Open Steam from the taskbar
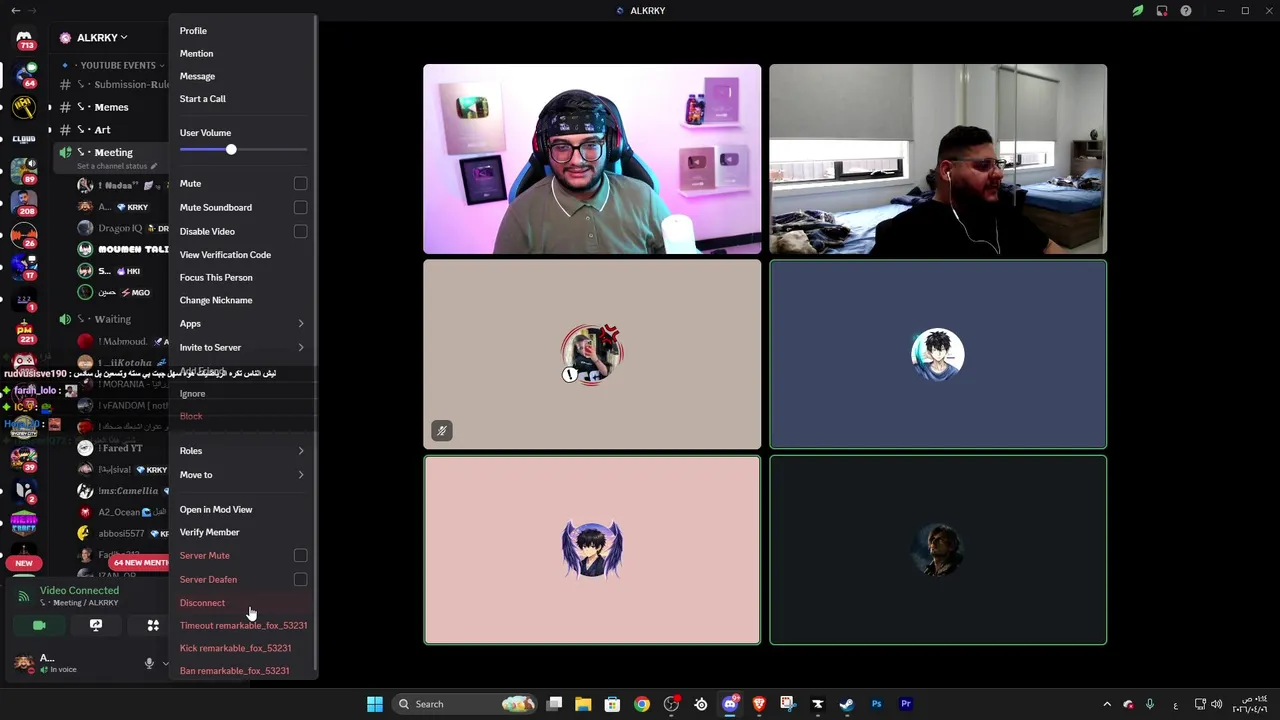Viewport: 1280px width, 720px height. pos(847,704)
